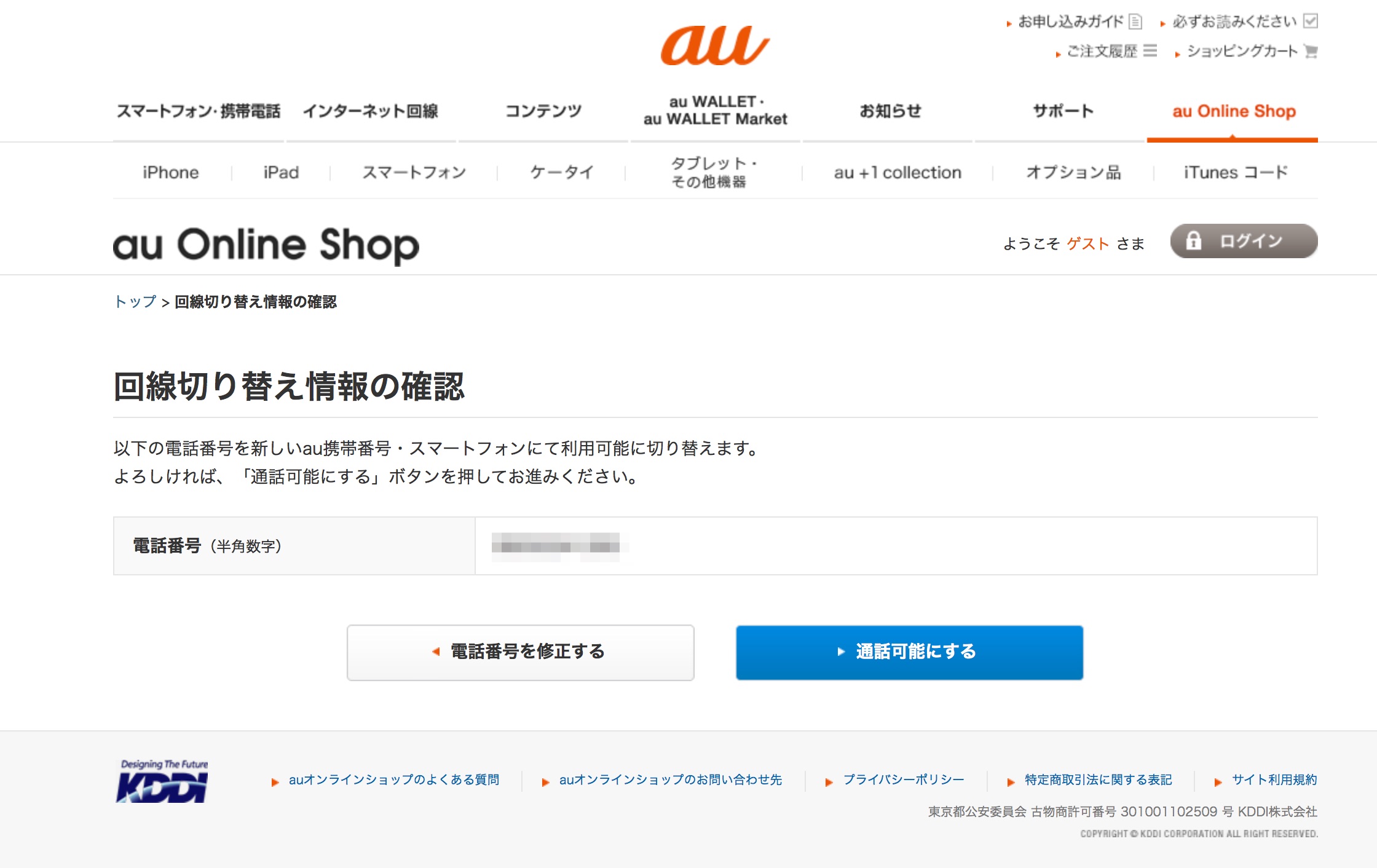The width and height of the screenshot is (1377, 868).
Task: Click the lock icon on login button
Action: 1193,241
